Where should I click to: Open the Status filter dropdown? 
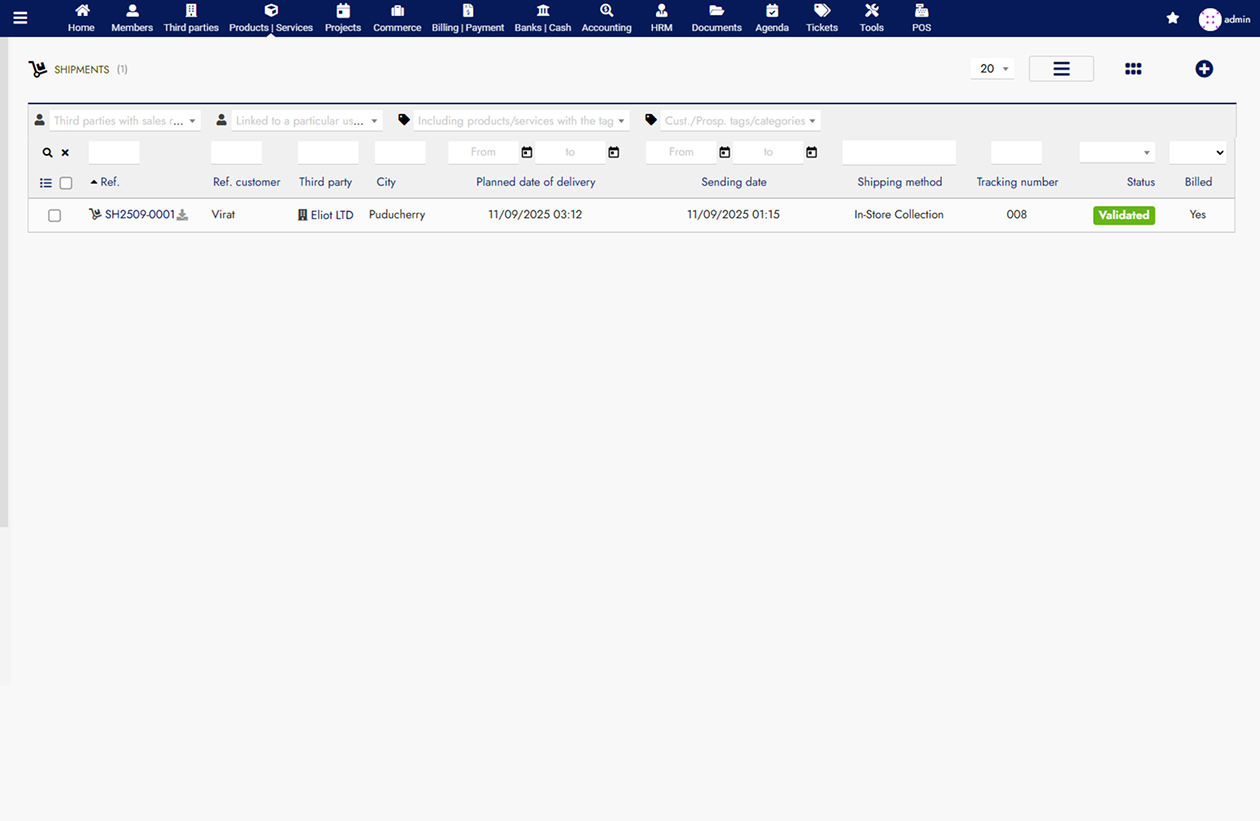point(1116,152)
